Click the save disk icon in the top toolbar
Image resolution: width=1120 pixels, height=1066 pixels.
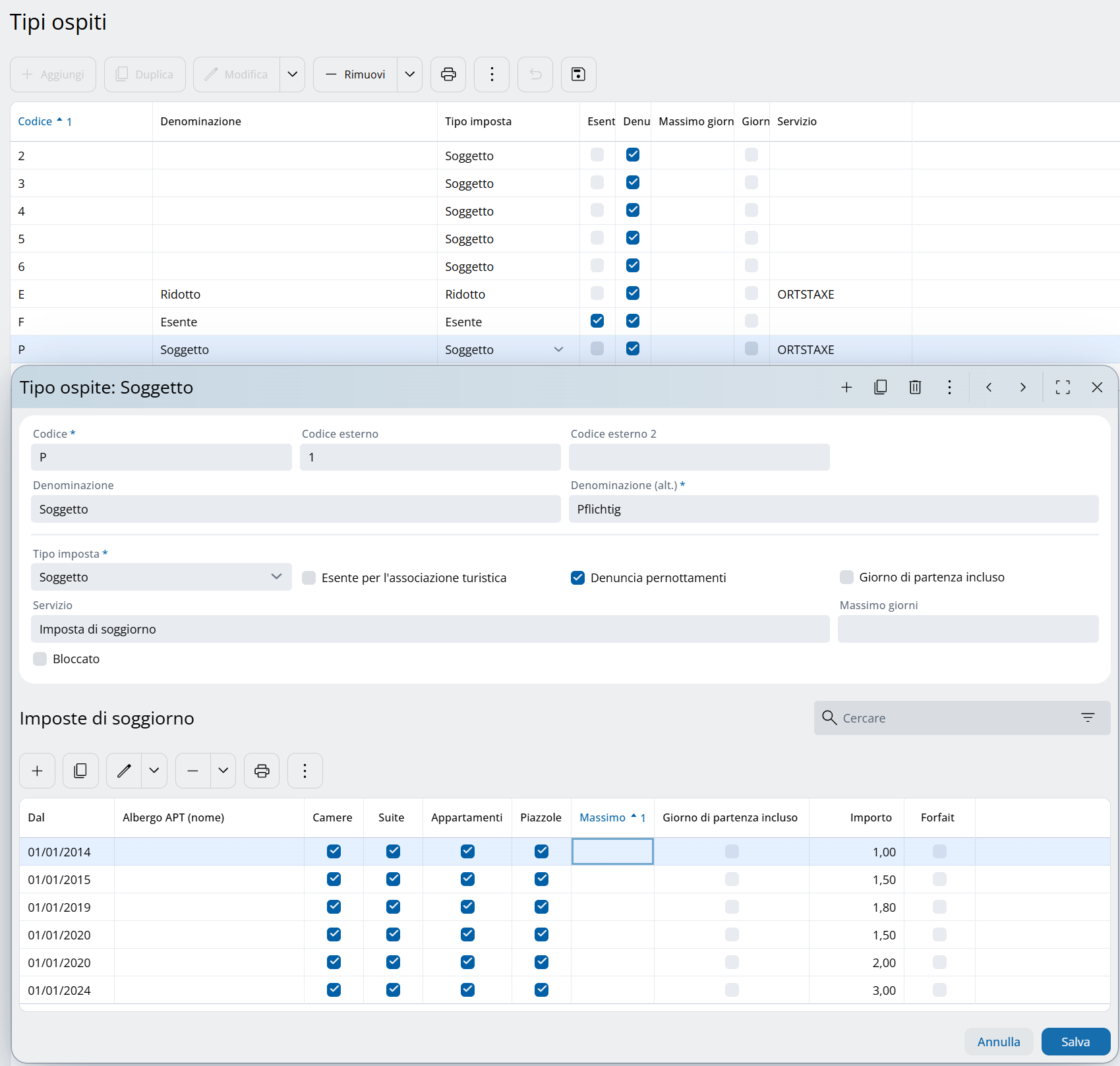click(x=578, y=74)
